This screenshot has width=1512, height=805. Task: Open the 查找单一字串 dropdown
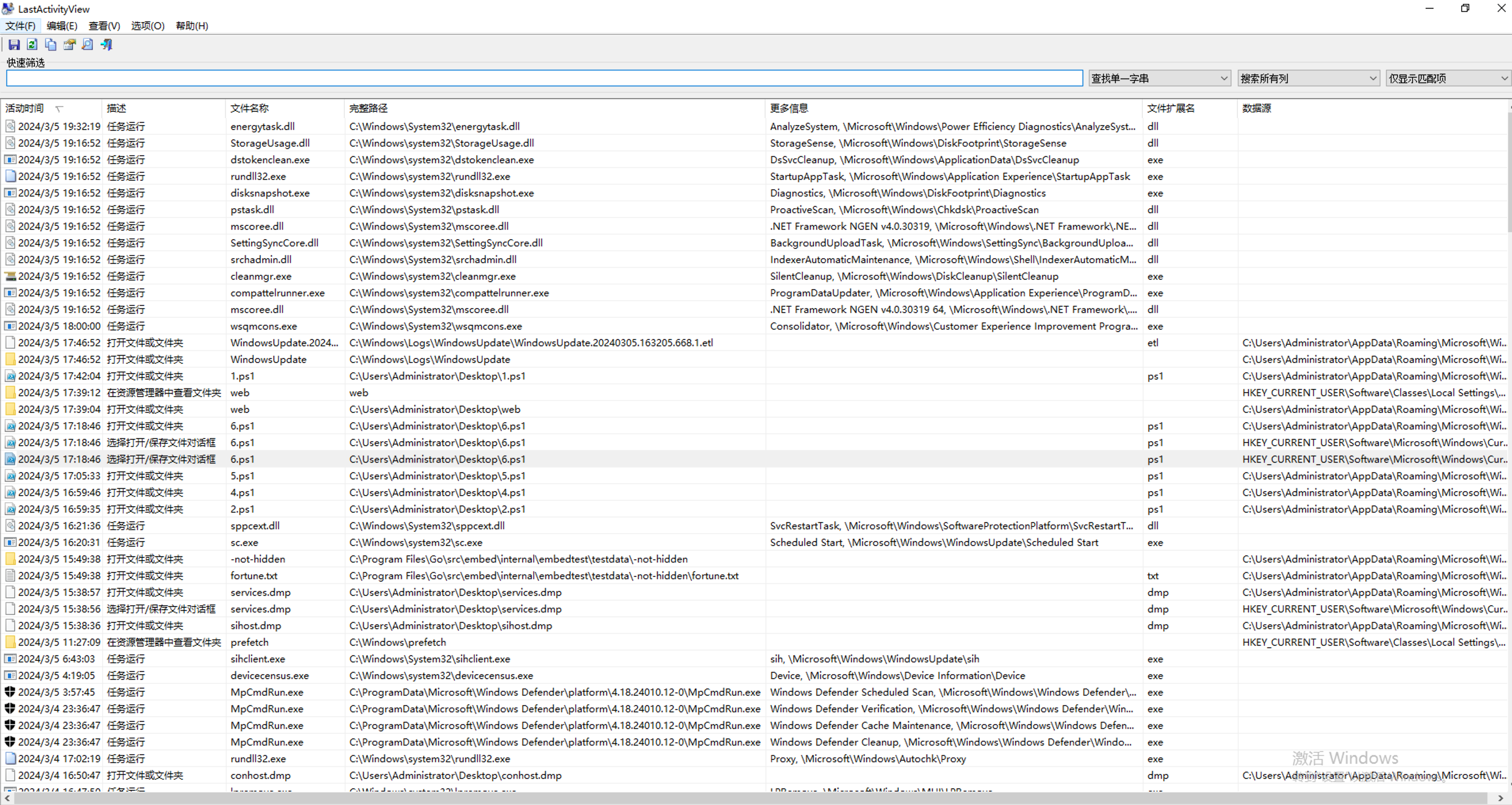[x=1159, y=78]
